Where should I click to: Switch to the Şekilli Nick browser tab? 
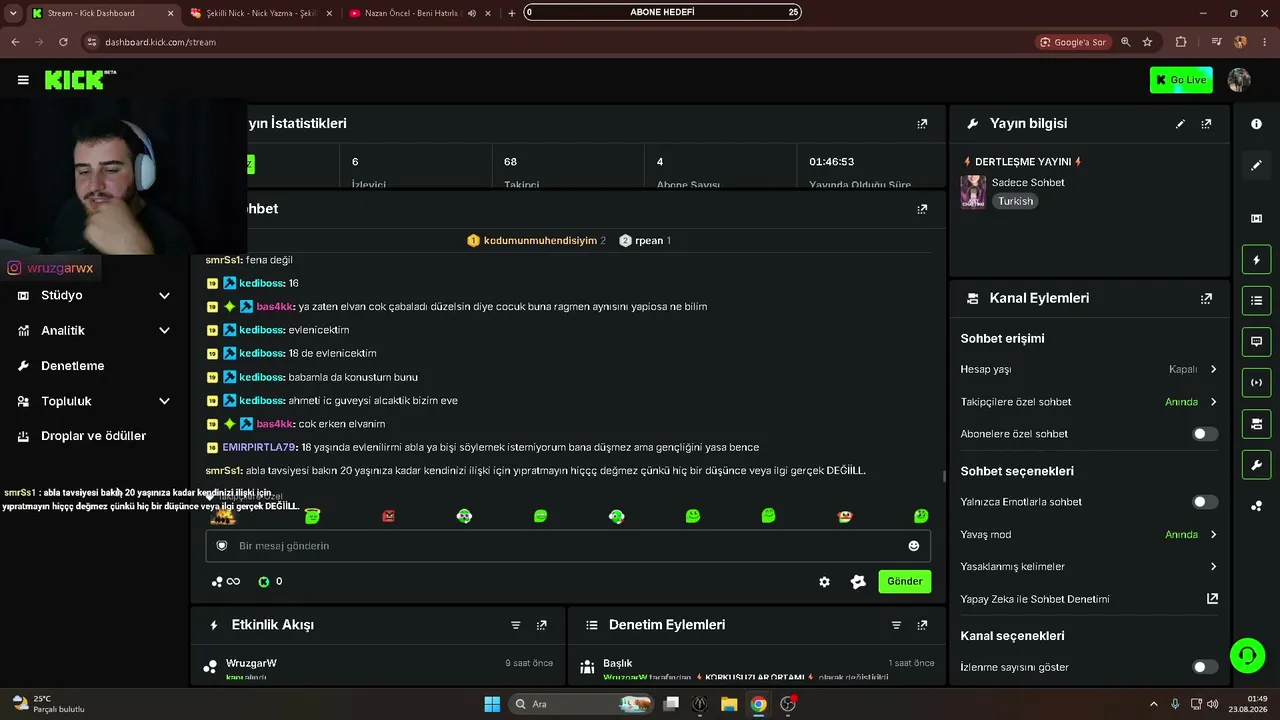(x=260, y=13)
